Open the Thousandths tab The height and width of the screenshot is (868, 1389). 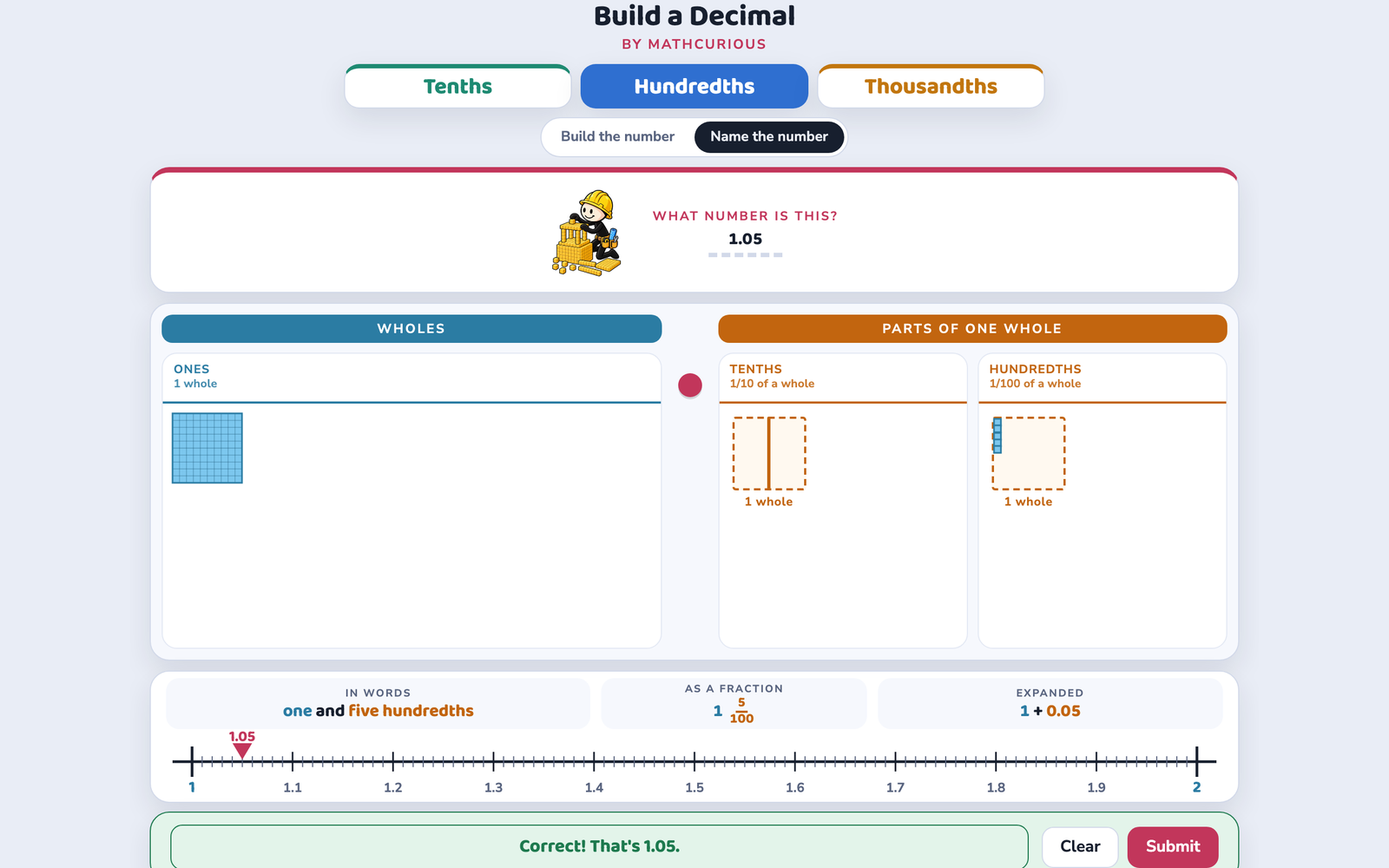point(931,86)
